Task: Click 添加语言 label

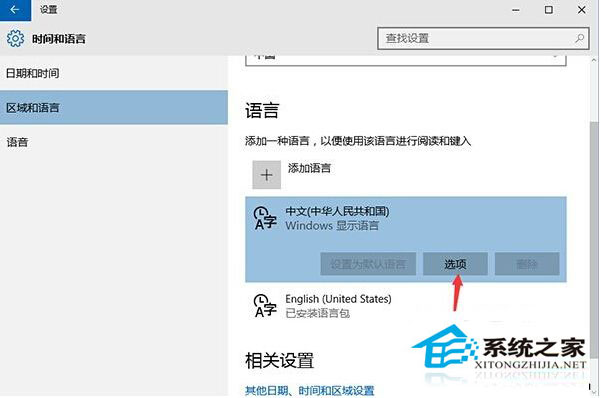Action: (x=309, y=168)
